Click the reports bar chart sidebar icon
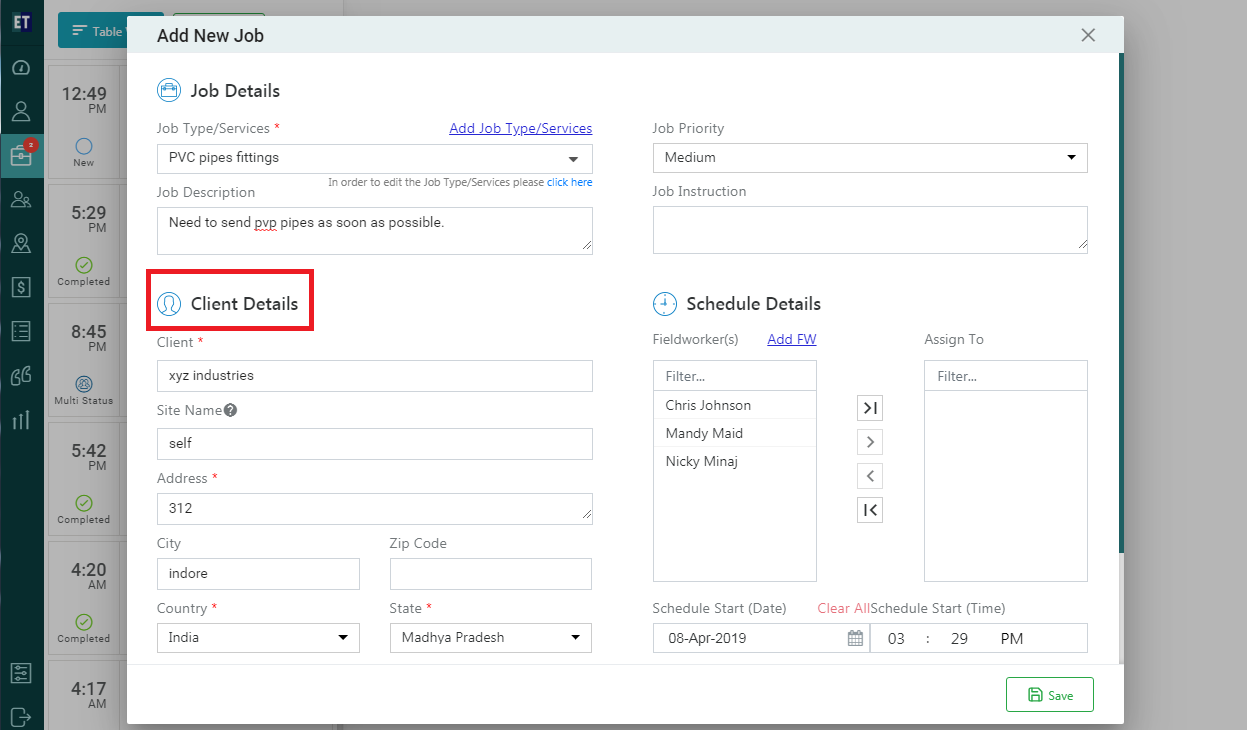1247x730 pixels. point(21,420)
